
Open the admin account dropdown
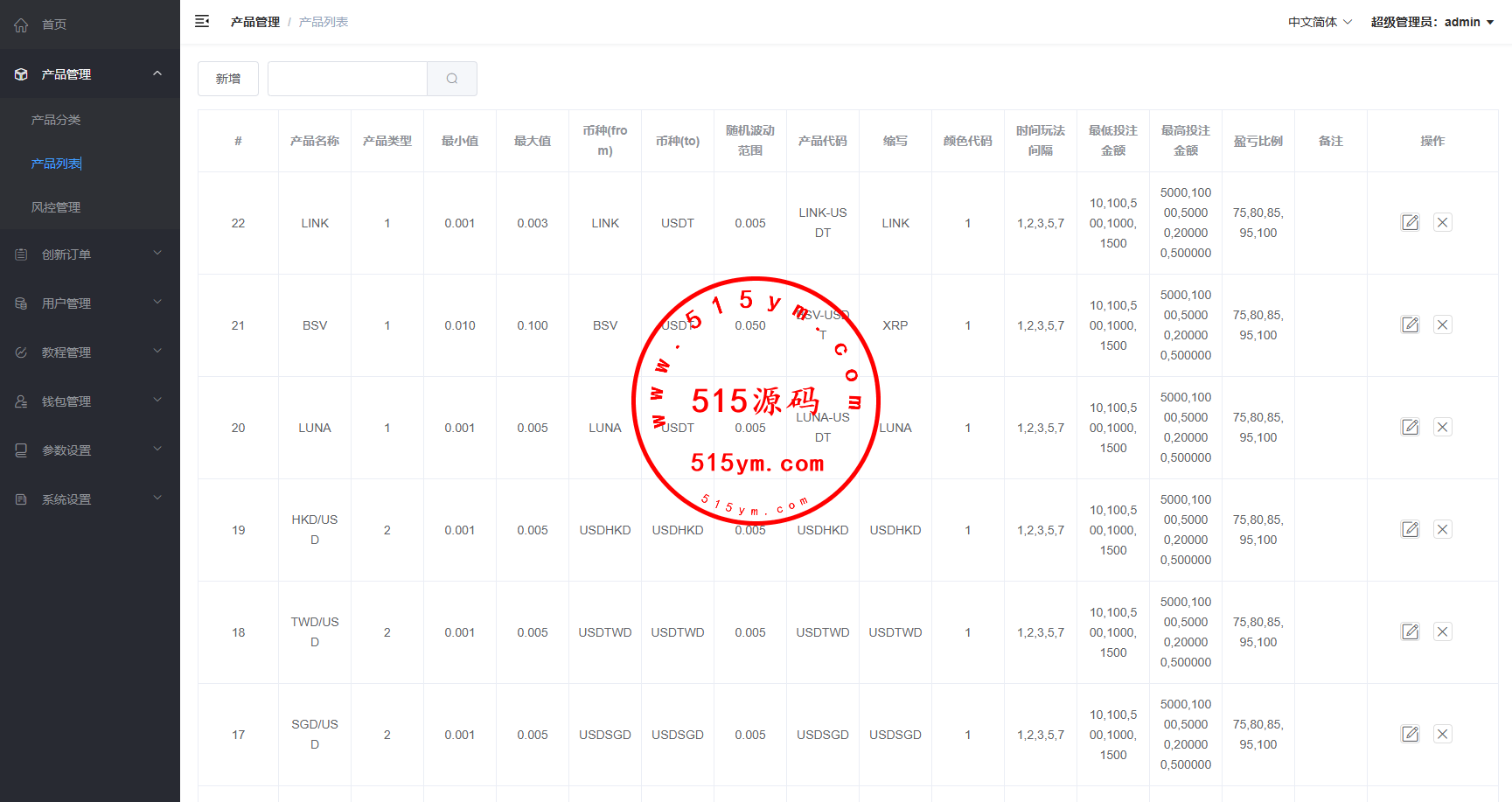tap(1432, 22)
